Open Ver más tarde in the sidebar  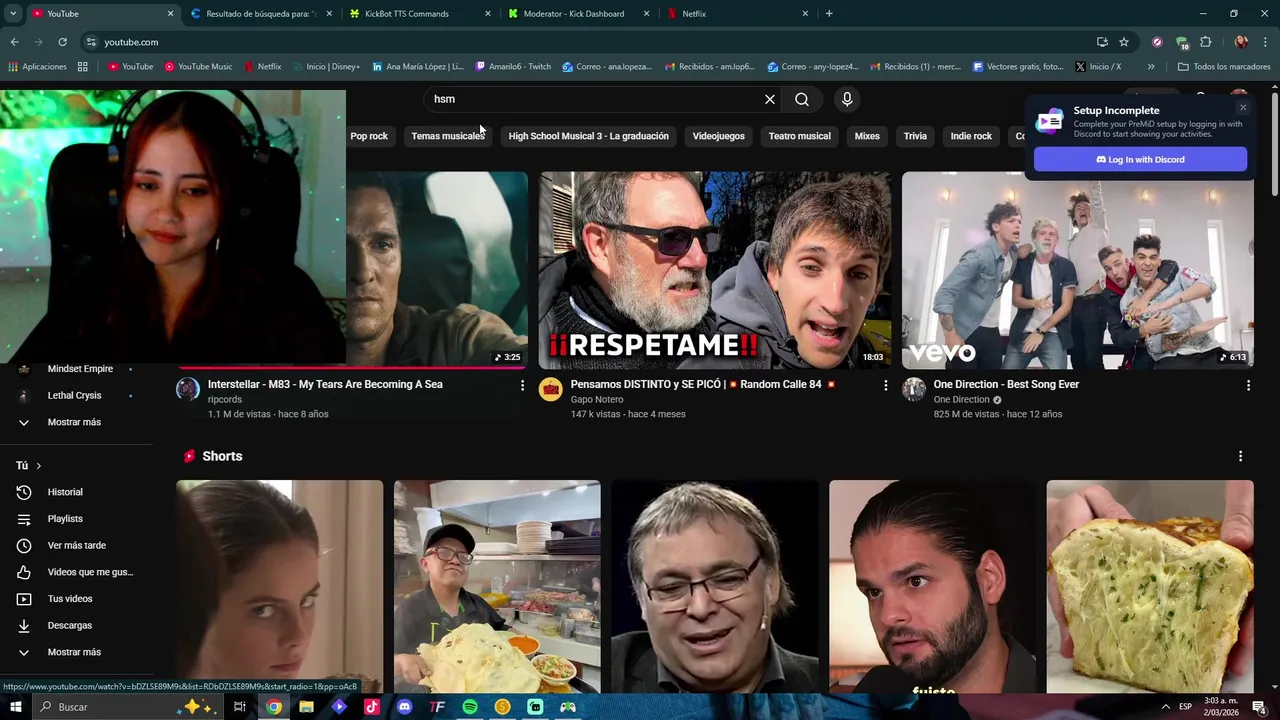coord(76,546)
